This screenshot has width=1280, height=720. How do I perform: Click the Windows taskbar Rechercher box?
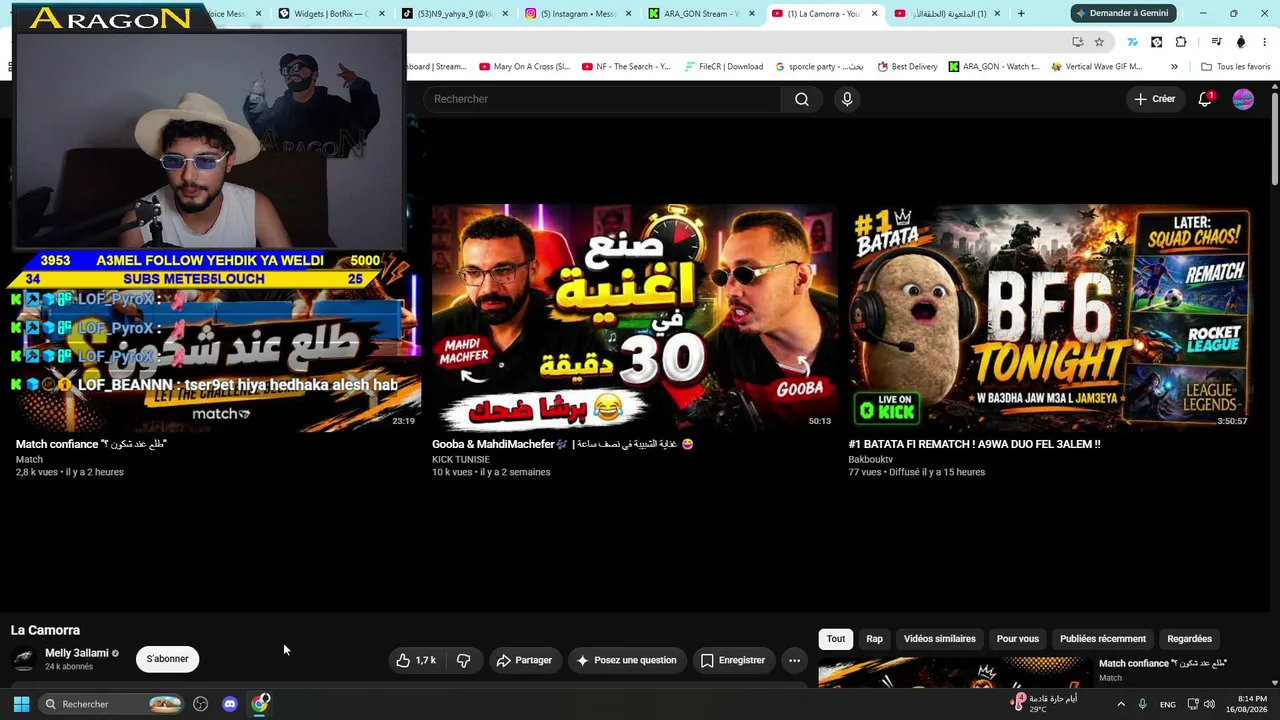(113, 704)
